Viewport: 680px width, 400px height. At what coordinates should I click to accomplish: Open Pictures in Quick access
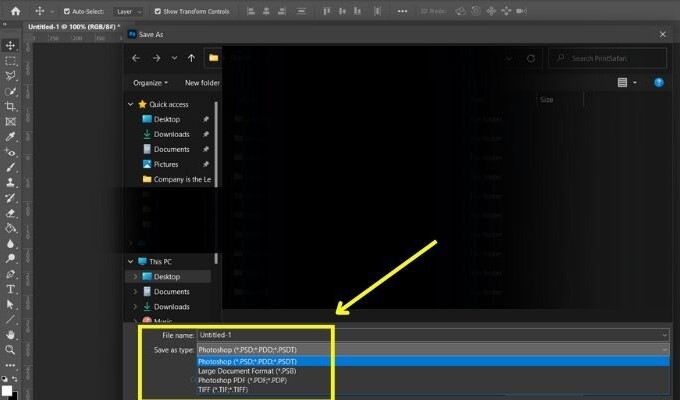pyautogui.click(x=166, y=164)
